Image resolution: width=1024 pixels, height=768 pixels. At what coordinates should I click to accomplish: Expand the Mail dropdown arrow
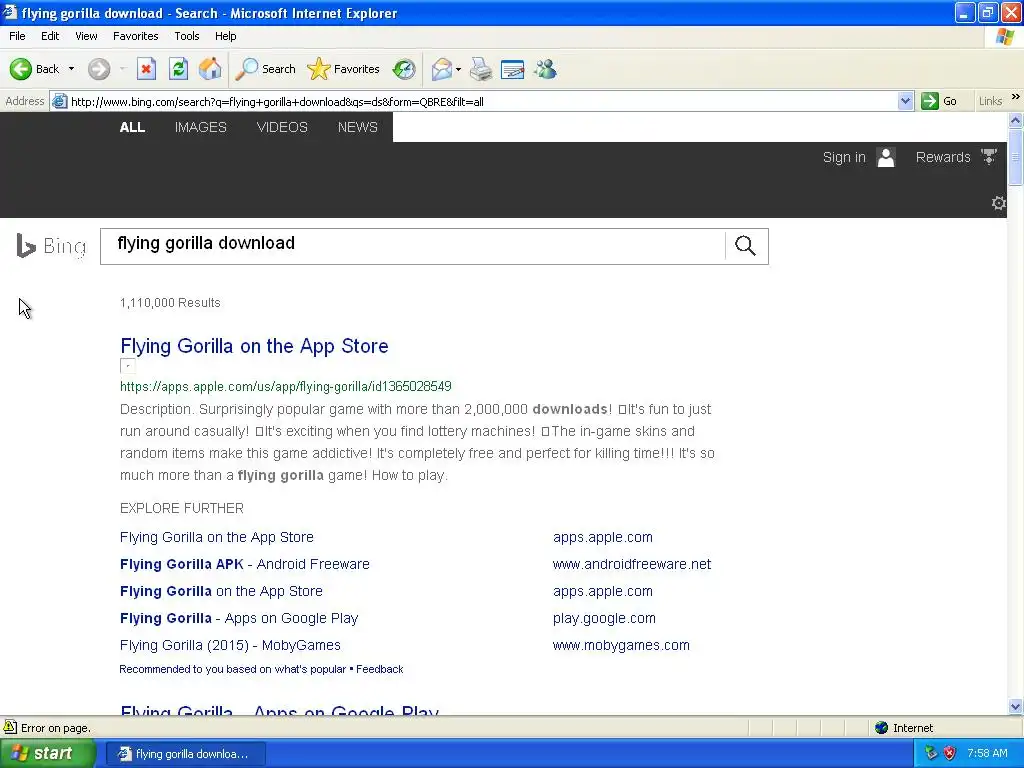pos(458,69)
